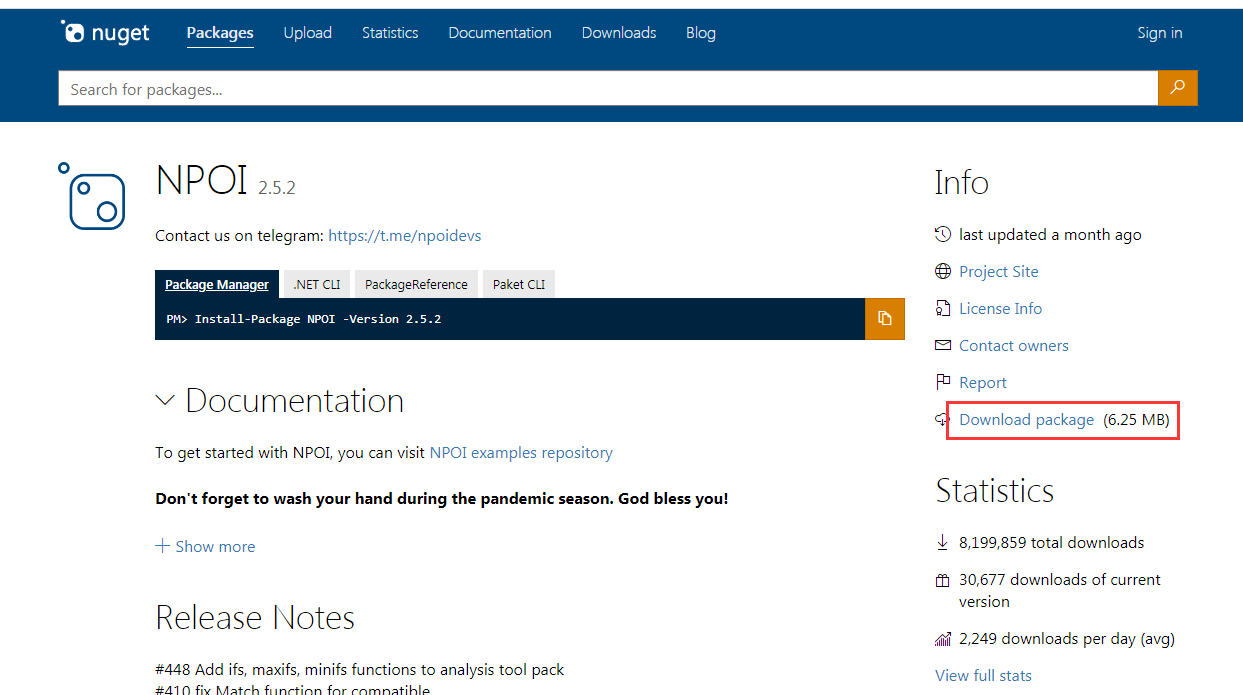Expand Show more under the pandemic note
The image size is (1243, 695).
pos(205,546)
